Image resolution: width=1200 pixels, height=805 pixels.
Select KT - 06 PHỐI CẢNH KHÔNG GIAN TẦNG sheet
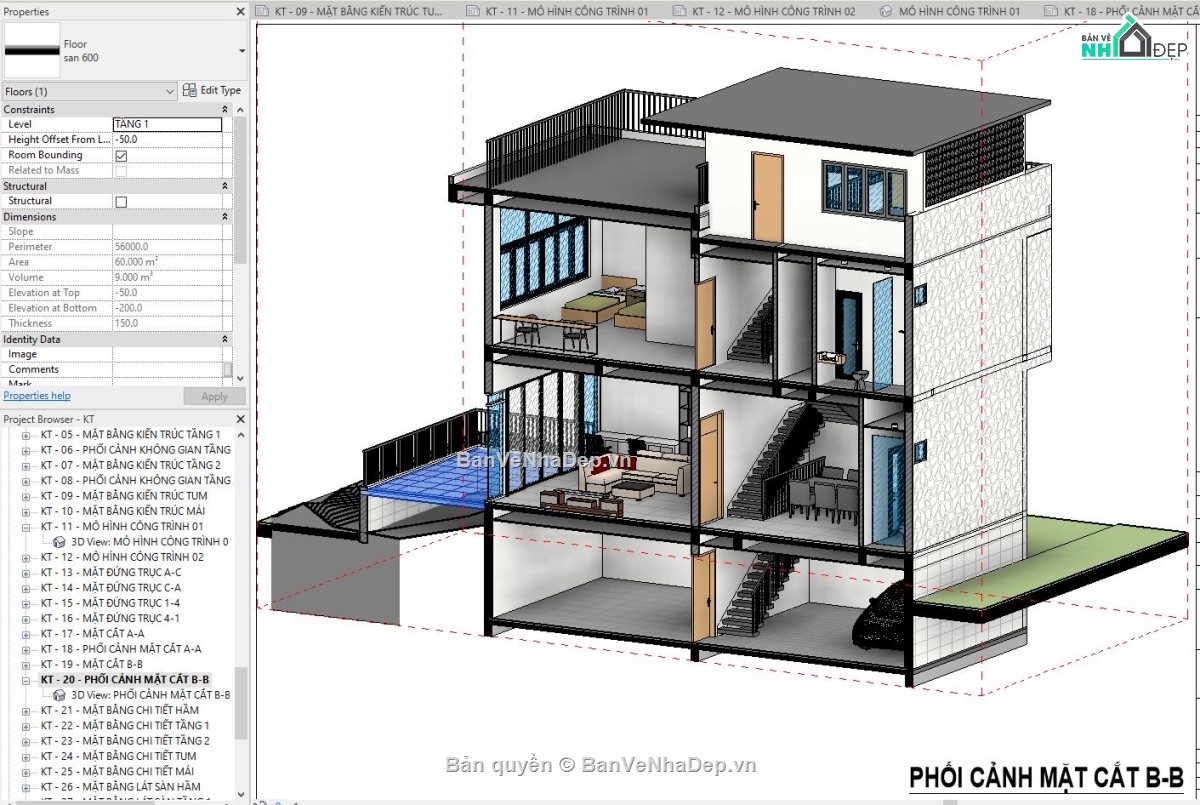[136, 450]
